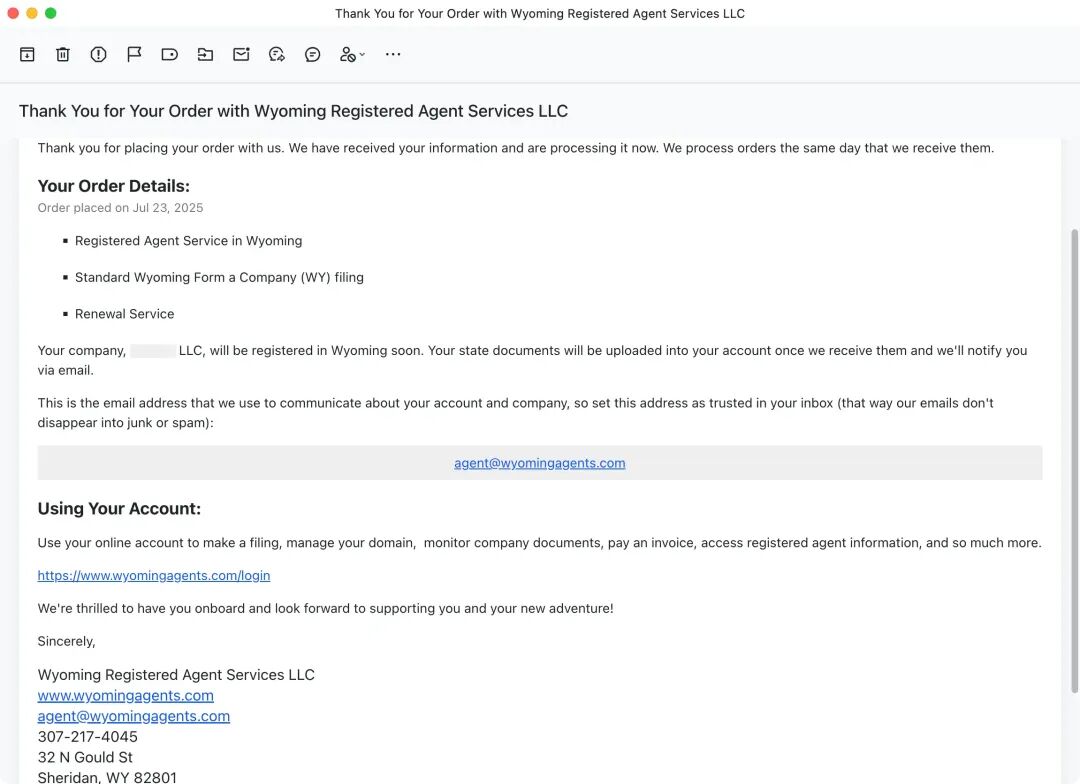Click the agent@wyomingagents.com link in gray box
Screen dimensions: 1080x784
[x=539, y=463]
